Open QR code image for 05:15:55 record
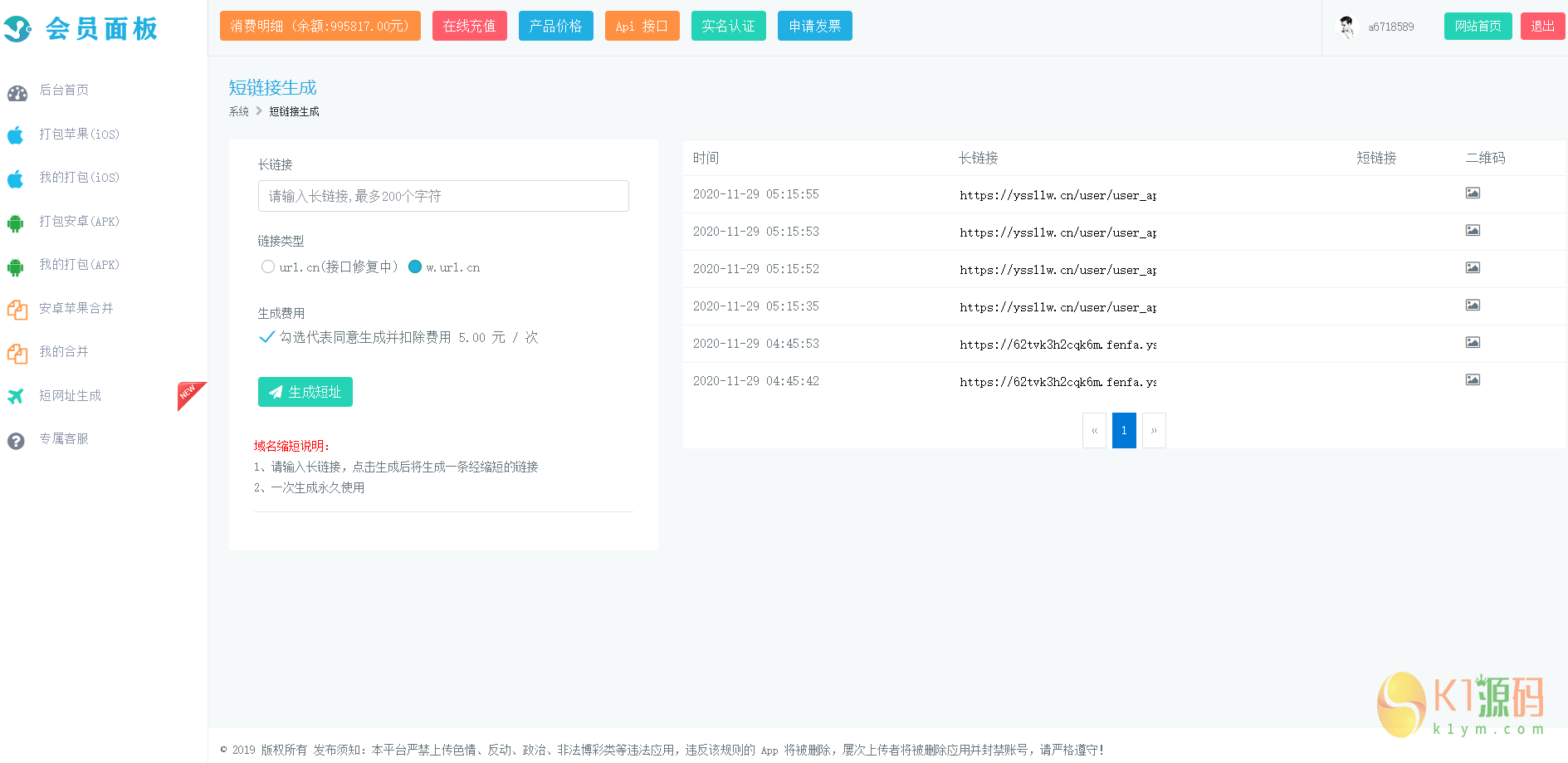The height and width of the screenshot is (763, 1568). pos(1472,193)
